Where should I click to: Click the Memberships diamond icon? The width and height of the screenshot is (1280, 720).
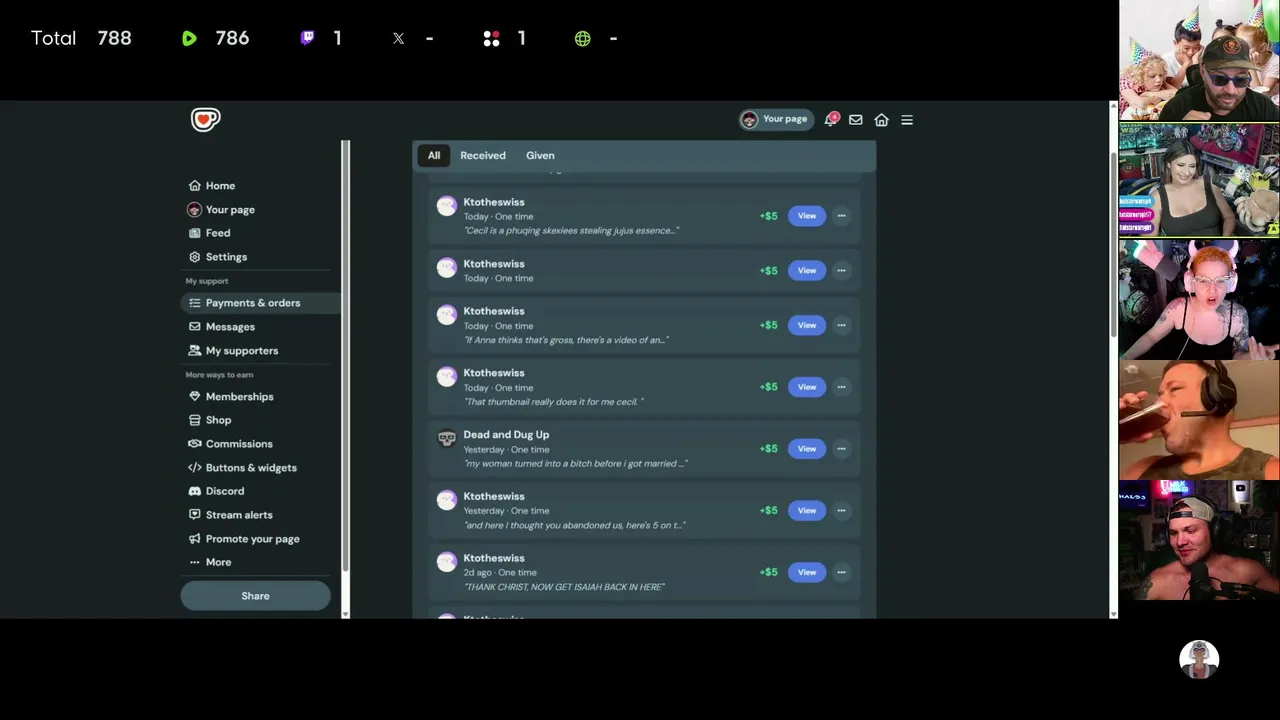[195, 397]
